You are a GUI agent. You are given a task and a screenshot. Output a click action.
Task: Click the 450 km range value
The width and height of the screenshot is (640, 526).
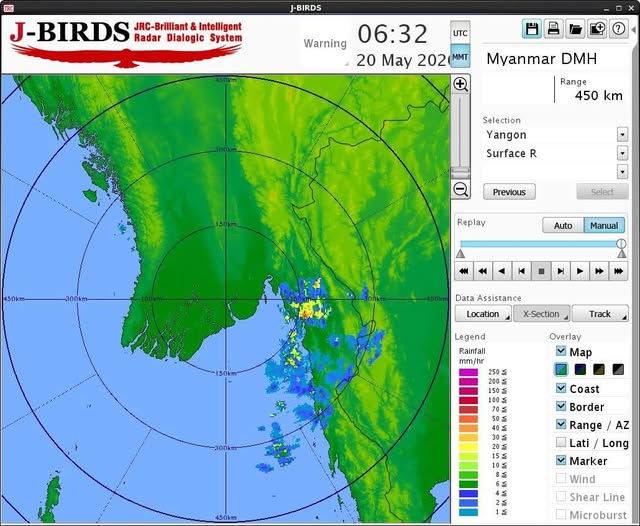[x=599, y=95]
